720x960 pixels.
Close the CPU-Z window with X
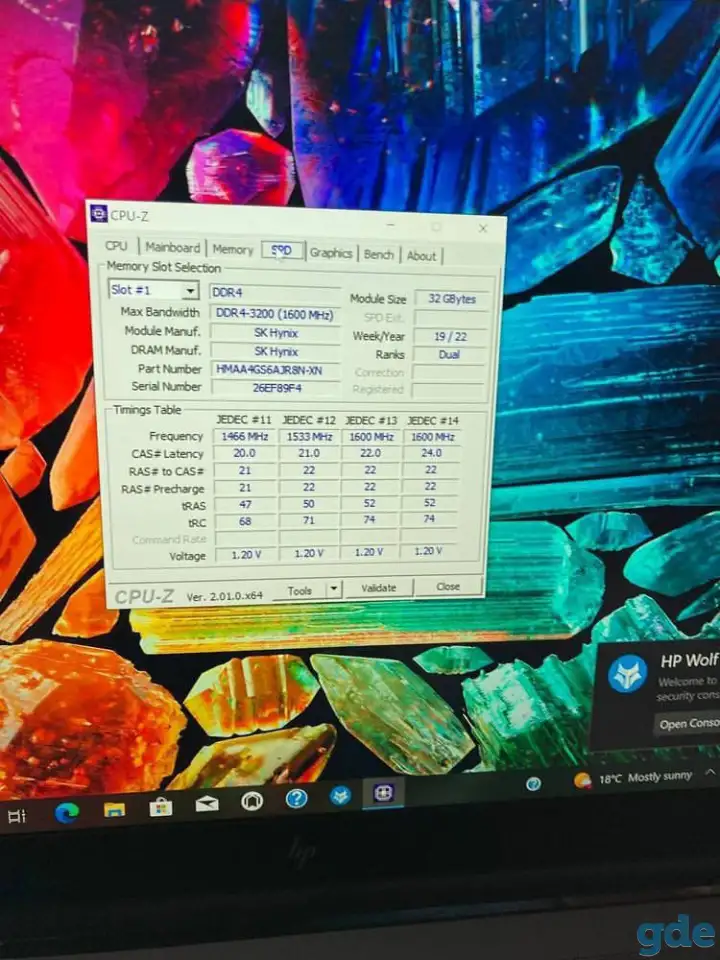482,228
